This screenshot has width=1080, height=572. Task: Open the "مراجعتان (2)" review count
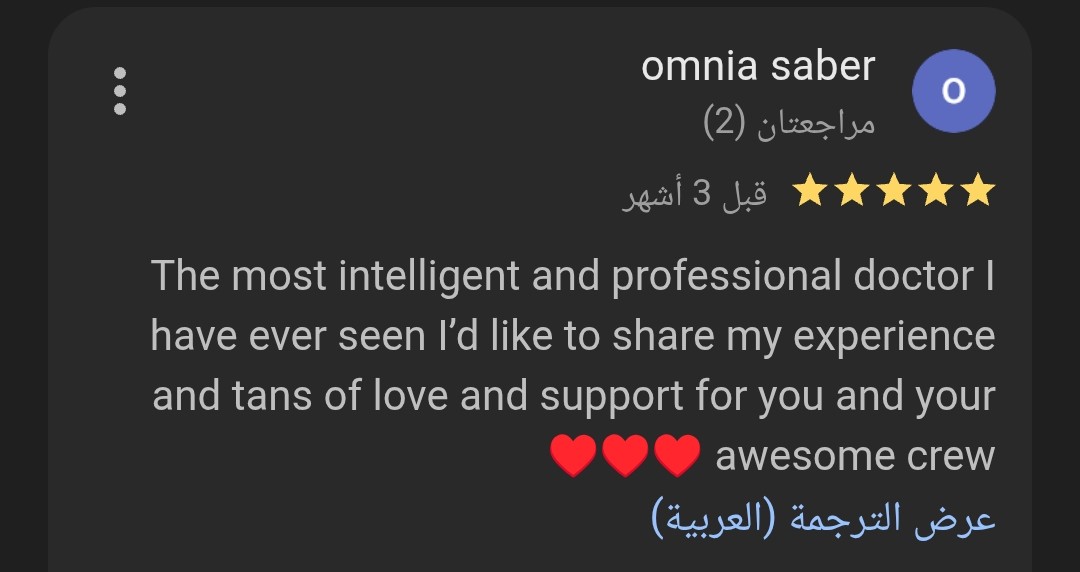pyautogui.click(x=789, y=122)
